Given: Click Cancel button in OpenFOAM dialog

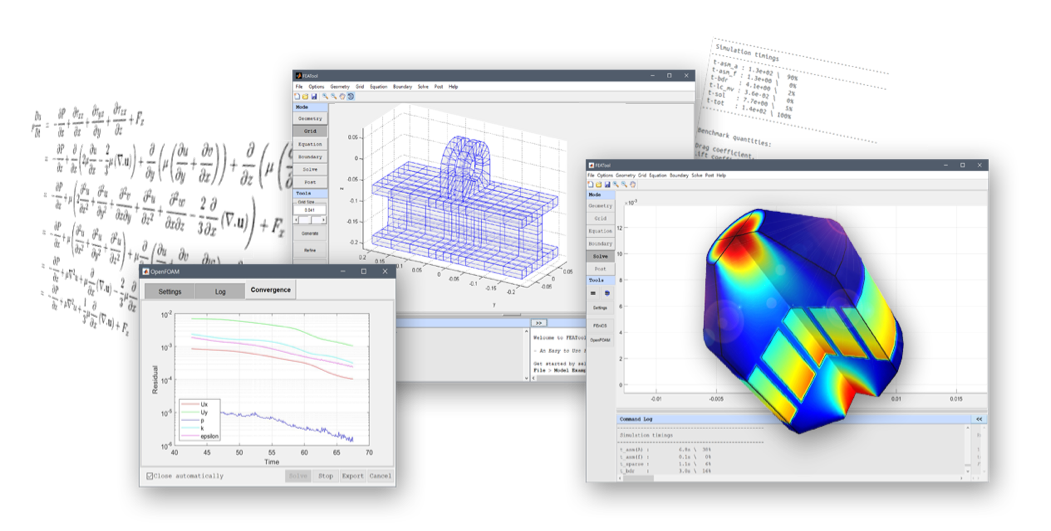Looking at the screenshot, I should tap(380, 476).
